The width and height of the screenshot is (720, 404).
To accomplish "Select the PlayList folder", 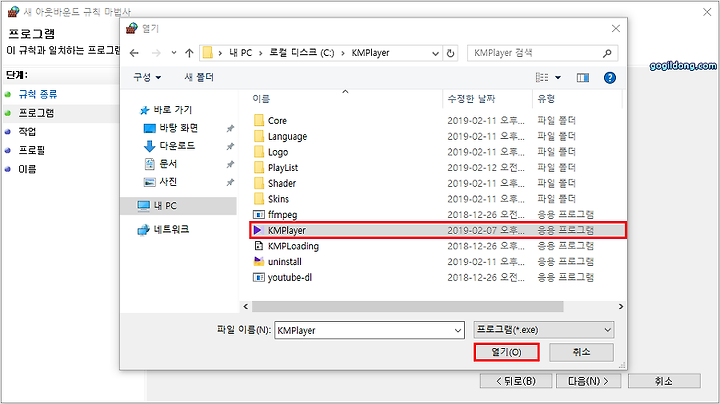I will [x=283, y=168].
